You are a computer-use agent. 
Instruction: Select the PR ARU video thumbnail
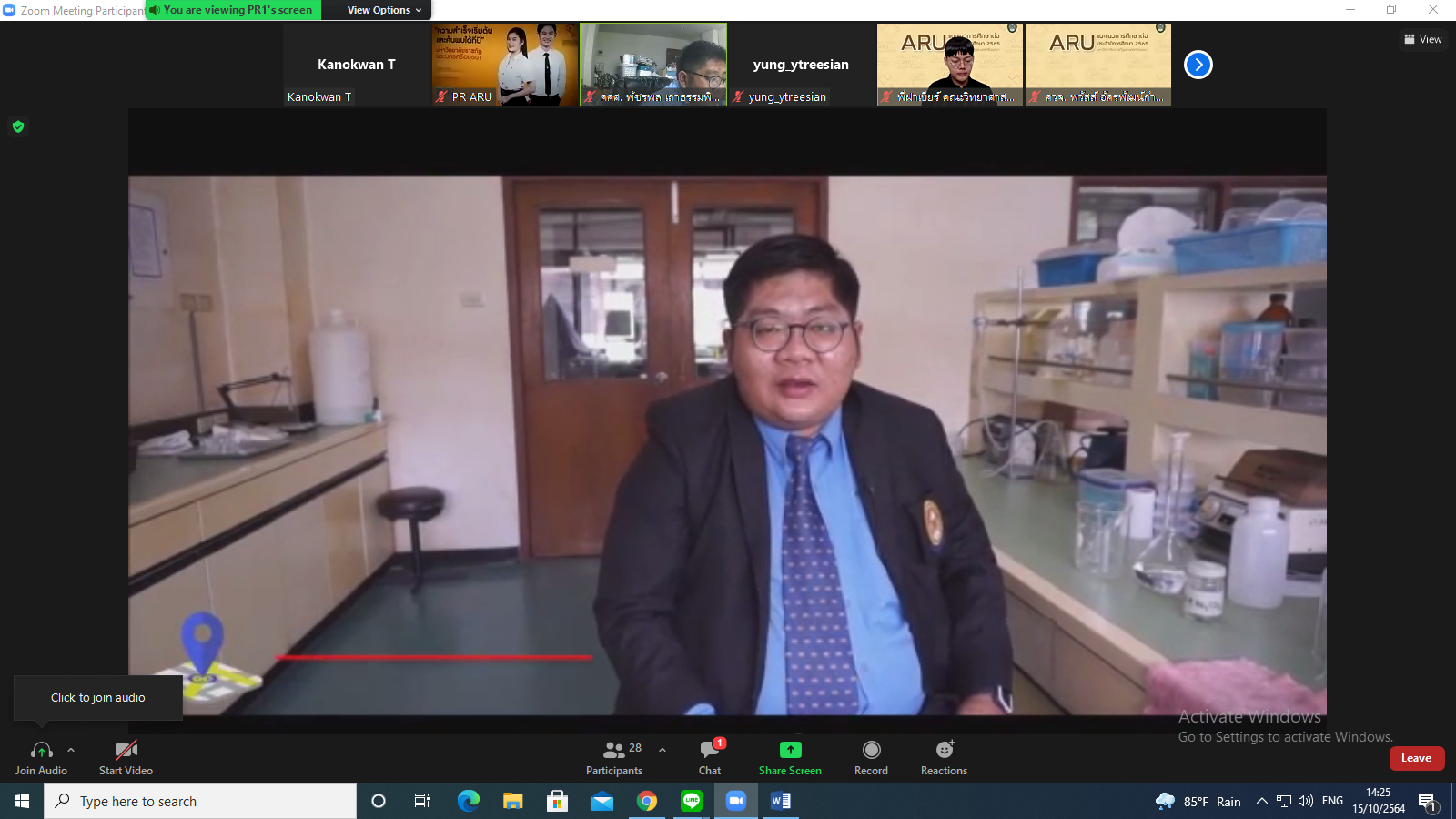pos(505,65)
